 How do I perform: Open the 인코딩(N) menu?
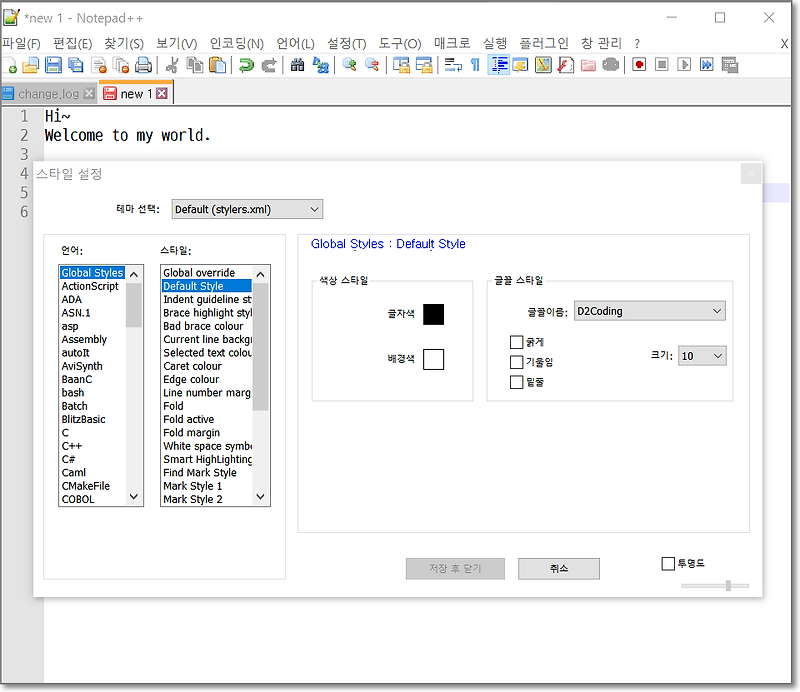tap(237, 43)
